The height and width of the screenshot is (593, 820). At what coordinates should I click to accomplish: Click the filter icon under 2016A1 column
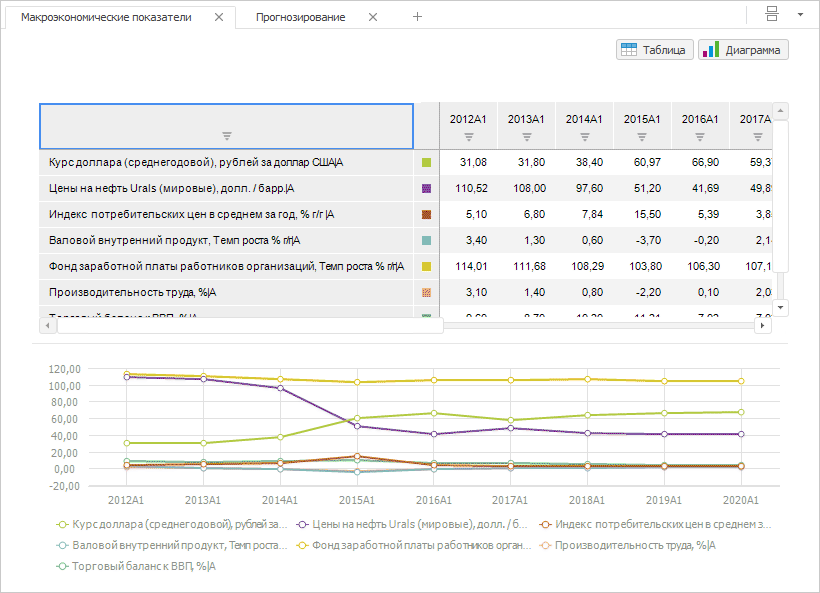coord(700,136)
